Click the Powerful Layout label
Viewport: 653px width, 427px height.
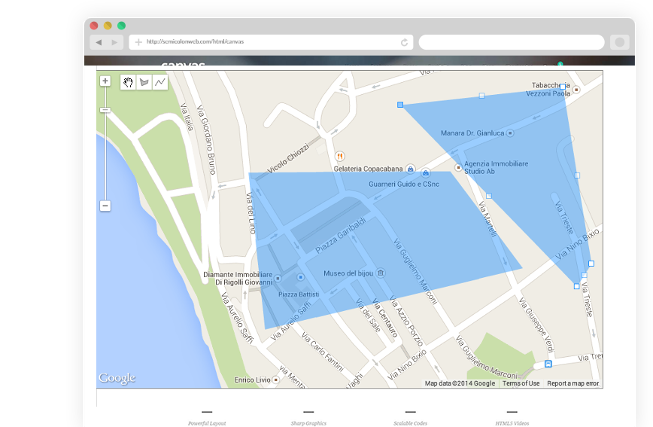click(x=207, y=423)
